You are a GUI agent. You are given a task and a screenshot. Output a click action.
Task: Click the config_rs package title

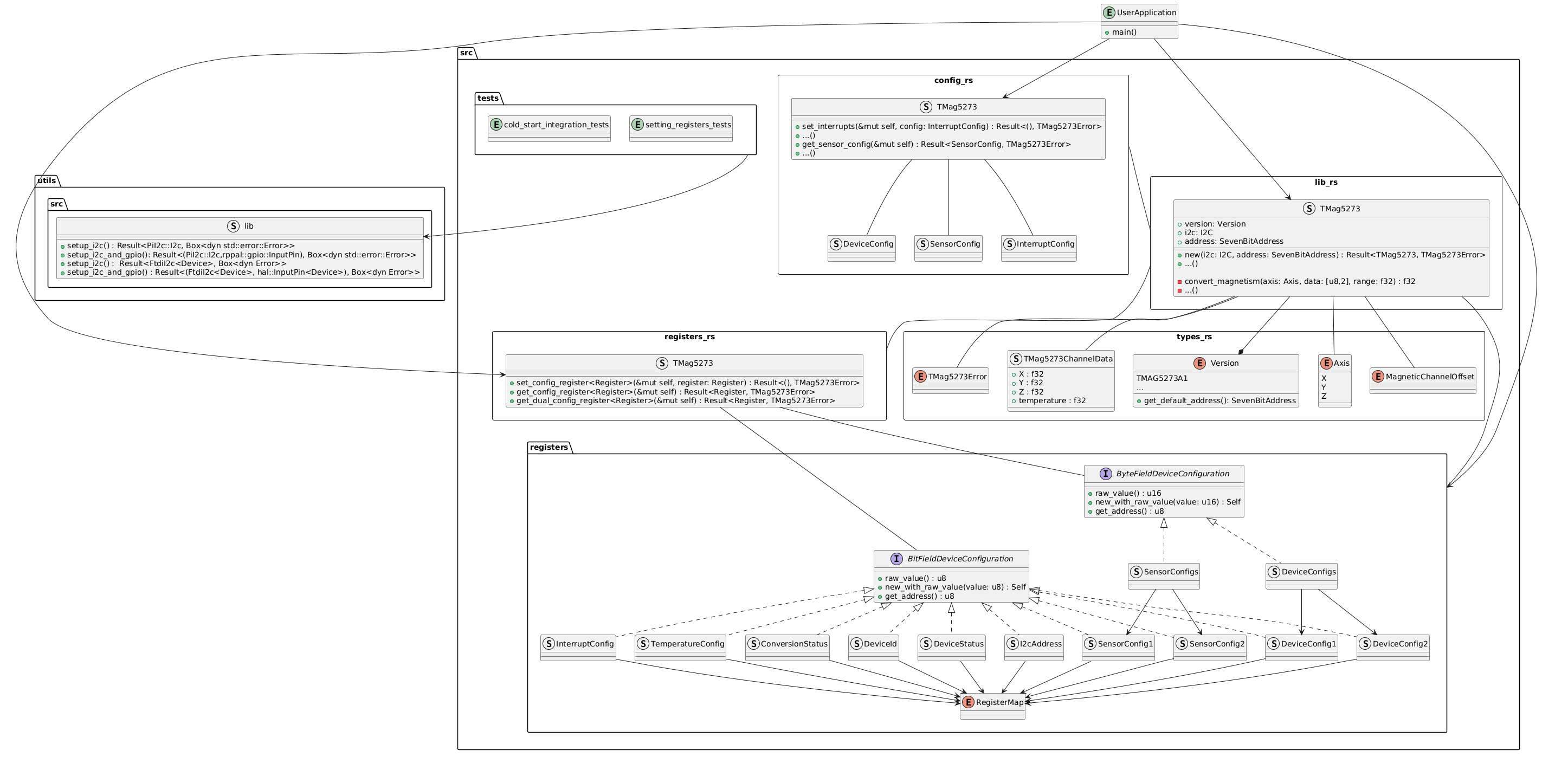tap(953, 80)
